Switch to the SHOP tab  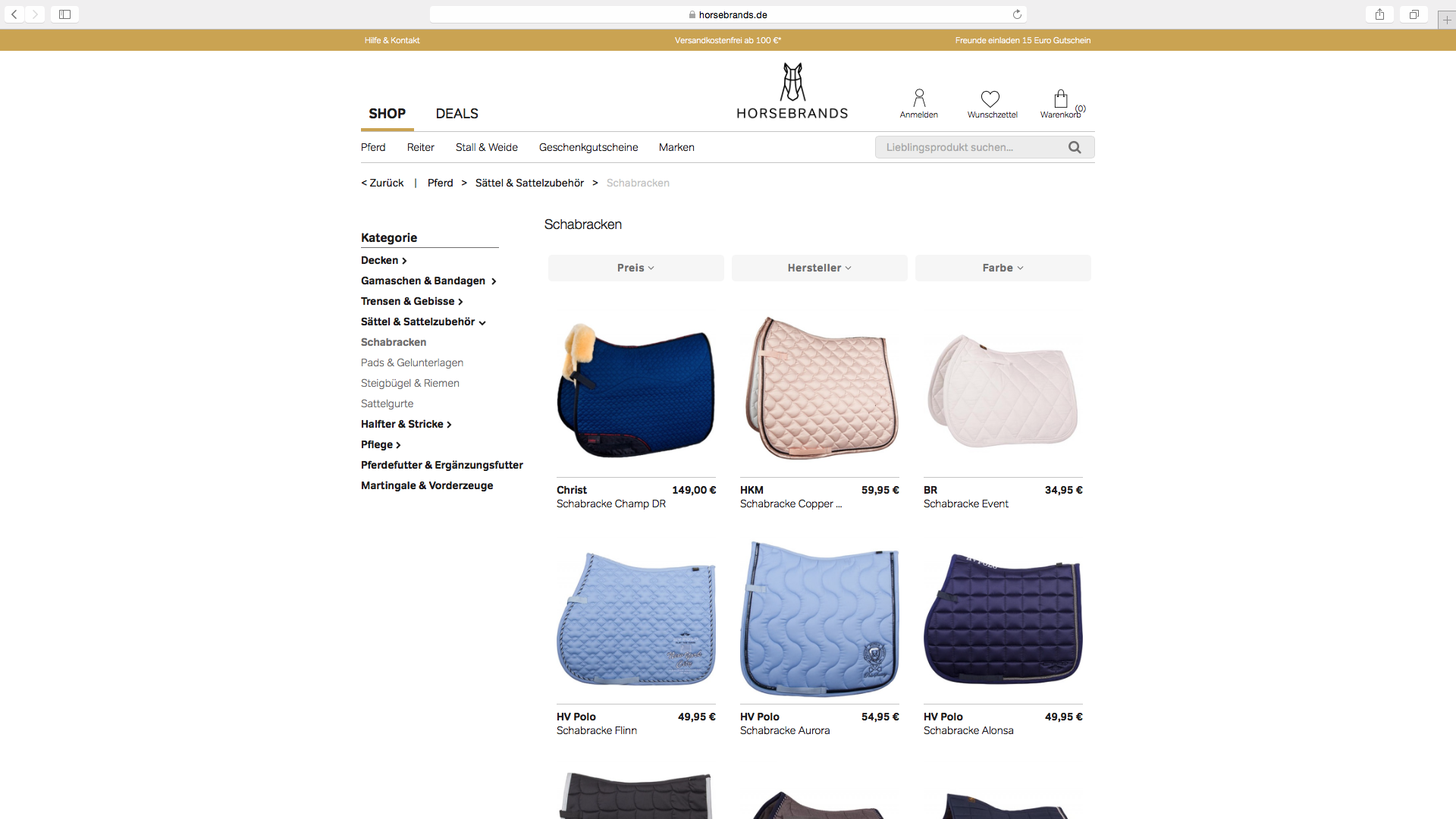point(387,114)
